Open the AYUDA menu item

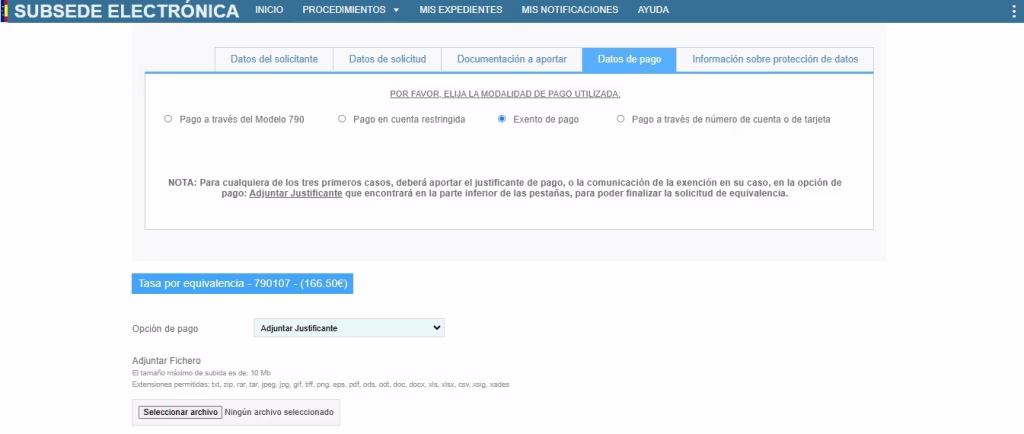pos(653,10)
